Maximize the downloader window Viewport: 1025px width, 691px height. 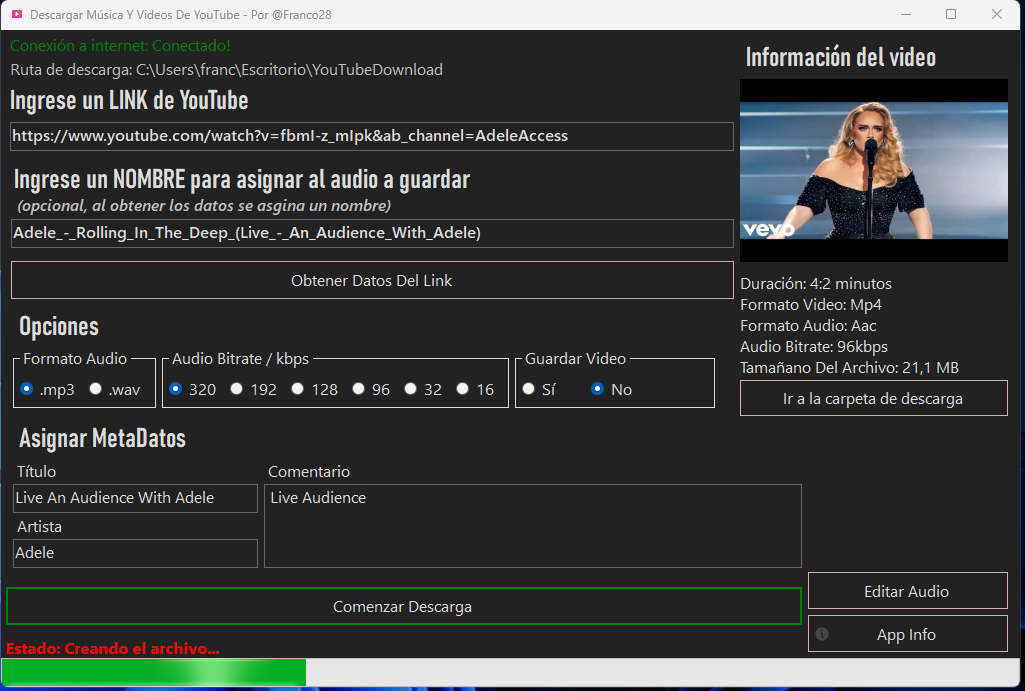(x=951, y=14)
